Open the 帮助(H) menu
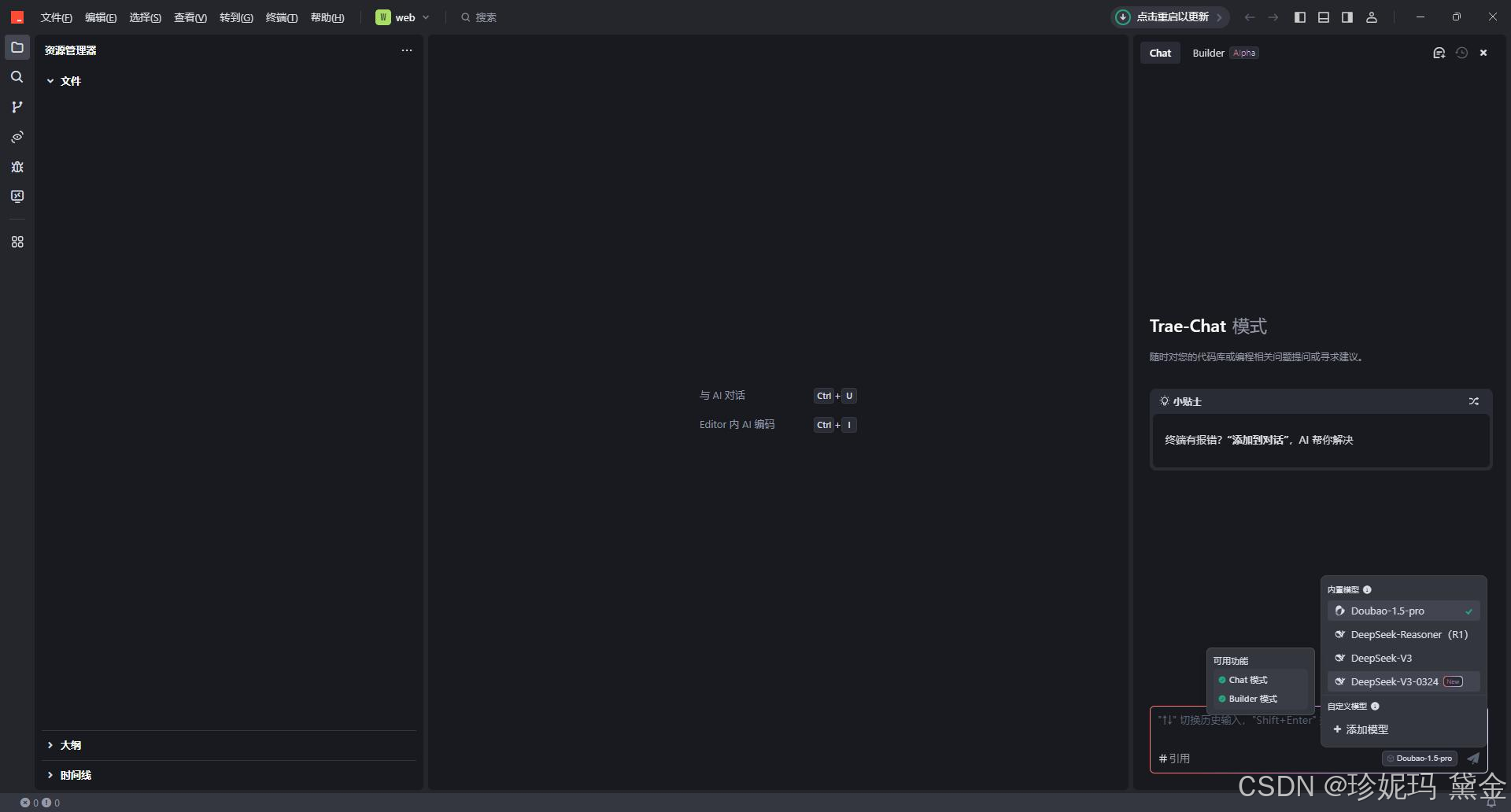This screenshot has width=1511, height=812. pos(327,17)
